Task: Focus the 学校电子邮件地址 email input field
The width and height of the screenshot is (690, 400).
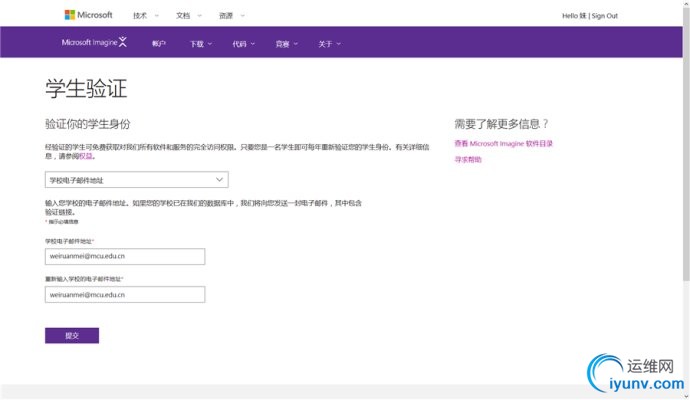Action: point(125,257)
